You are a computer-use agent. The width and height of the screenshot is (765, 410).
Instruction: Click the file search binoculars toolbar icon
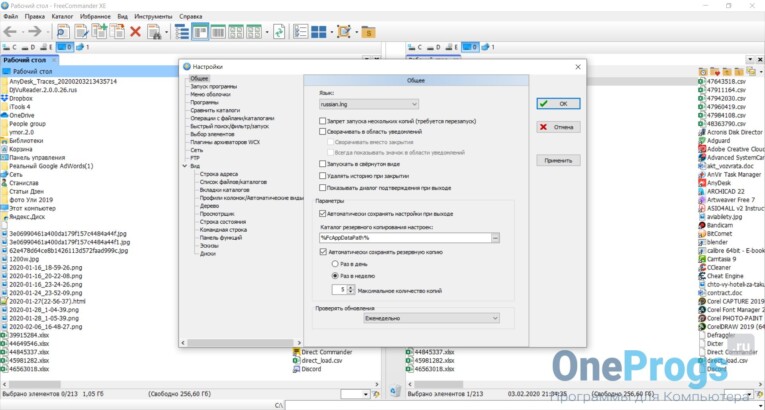154,32
